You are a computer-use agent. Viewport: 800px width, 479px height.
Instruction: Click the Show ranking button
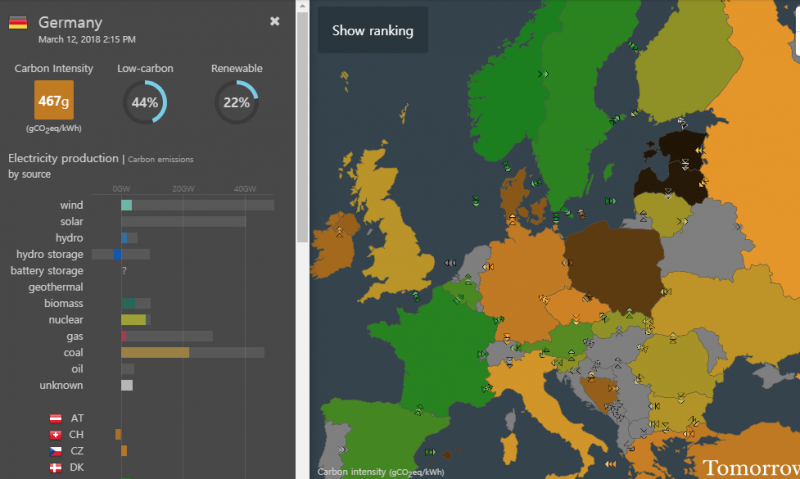point(373,31)
